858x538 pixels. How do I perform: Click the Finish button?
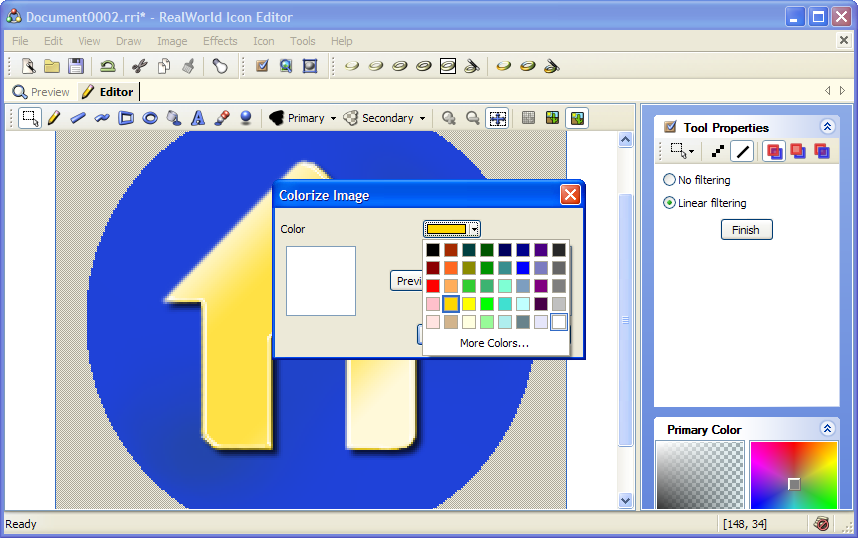click(x=746, y=230)
